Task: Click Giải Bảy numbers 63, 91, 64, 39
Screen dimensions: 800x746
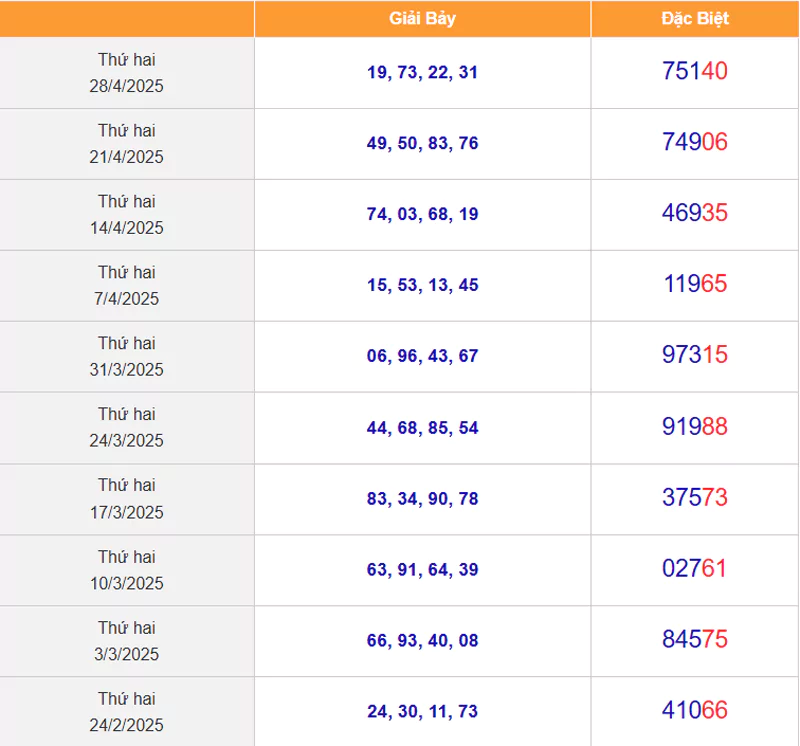Action: (x=422, y=570)
